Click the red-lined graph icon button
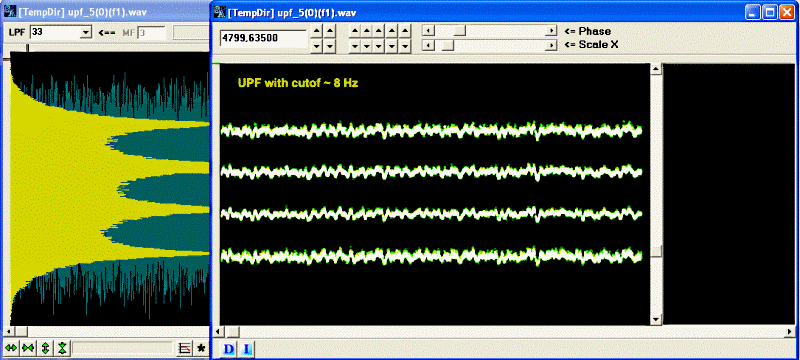Viewport: 800px width, 360px height. [x=185, y=348]
